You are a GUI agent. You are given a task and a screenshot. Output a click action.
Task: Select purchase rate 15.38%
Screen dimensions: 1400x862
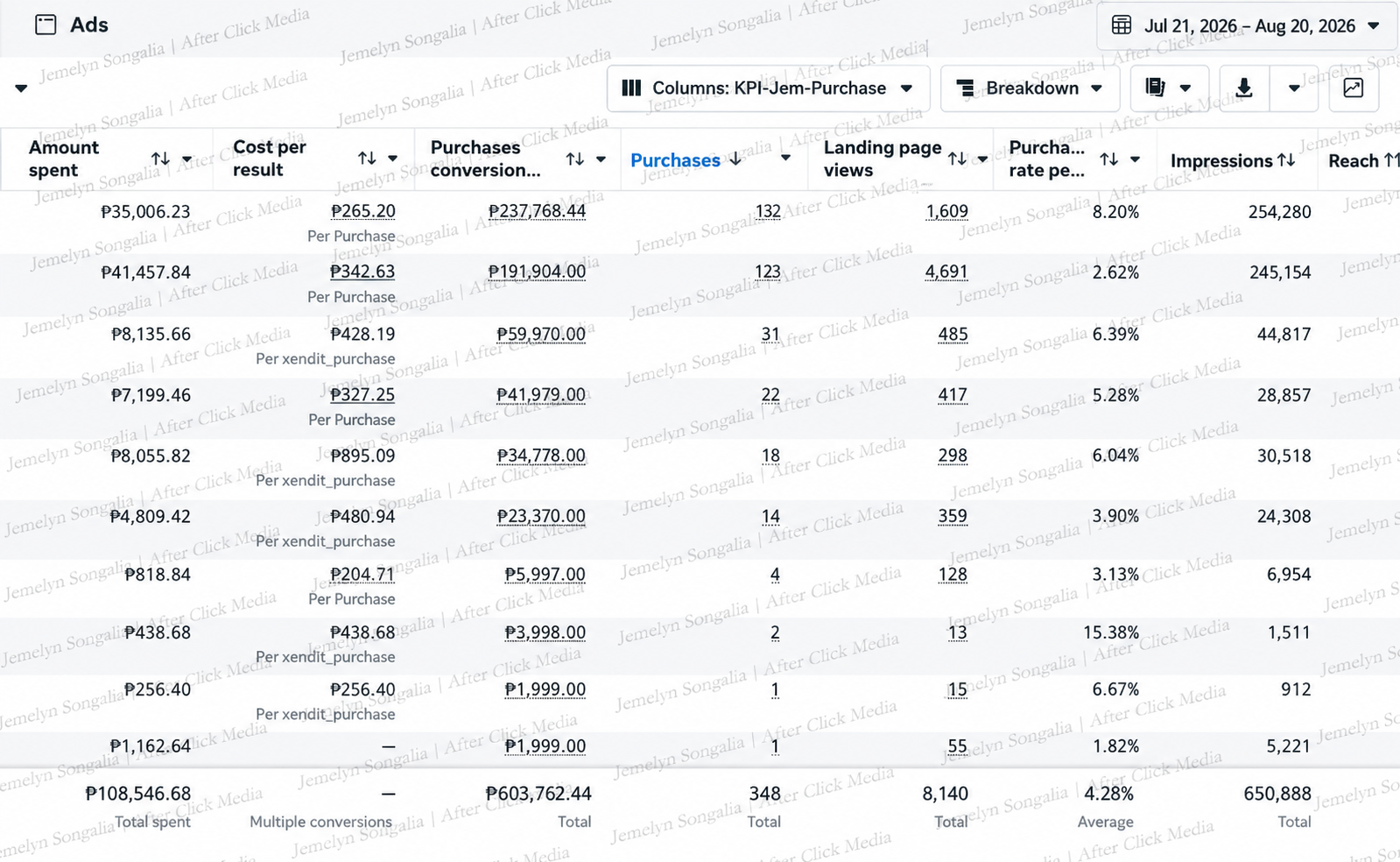coord(1111,632)
